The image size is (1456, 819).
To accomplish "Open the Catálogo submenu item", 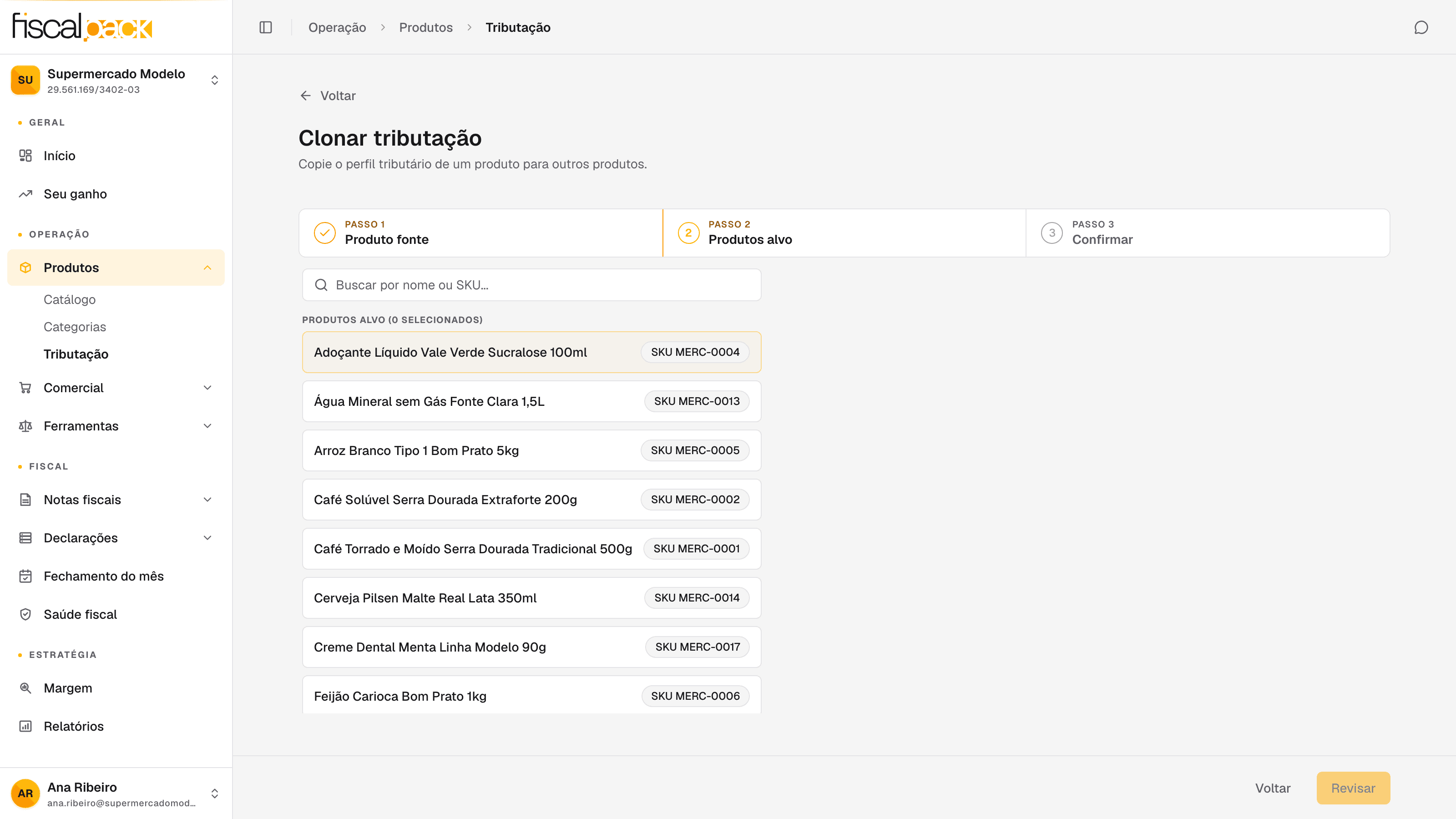I will click(x=70, y=299).
